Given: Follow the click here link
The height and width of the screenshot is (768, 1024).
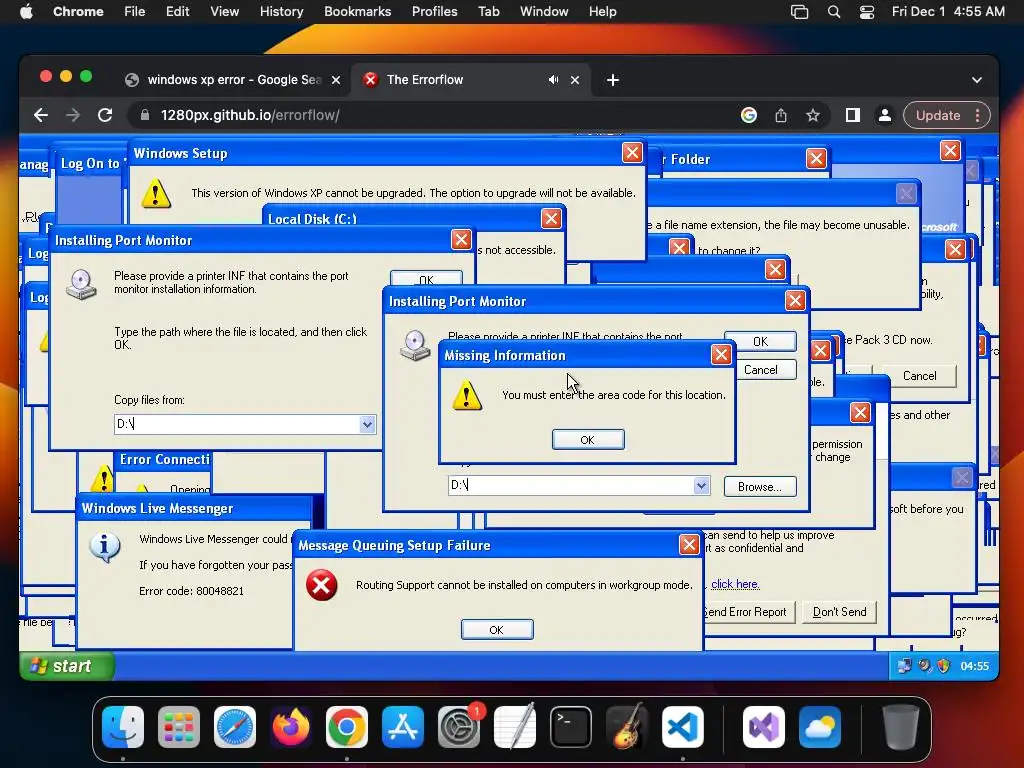Looking at the screenshot, I should coord(735,584).
